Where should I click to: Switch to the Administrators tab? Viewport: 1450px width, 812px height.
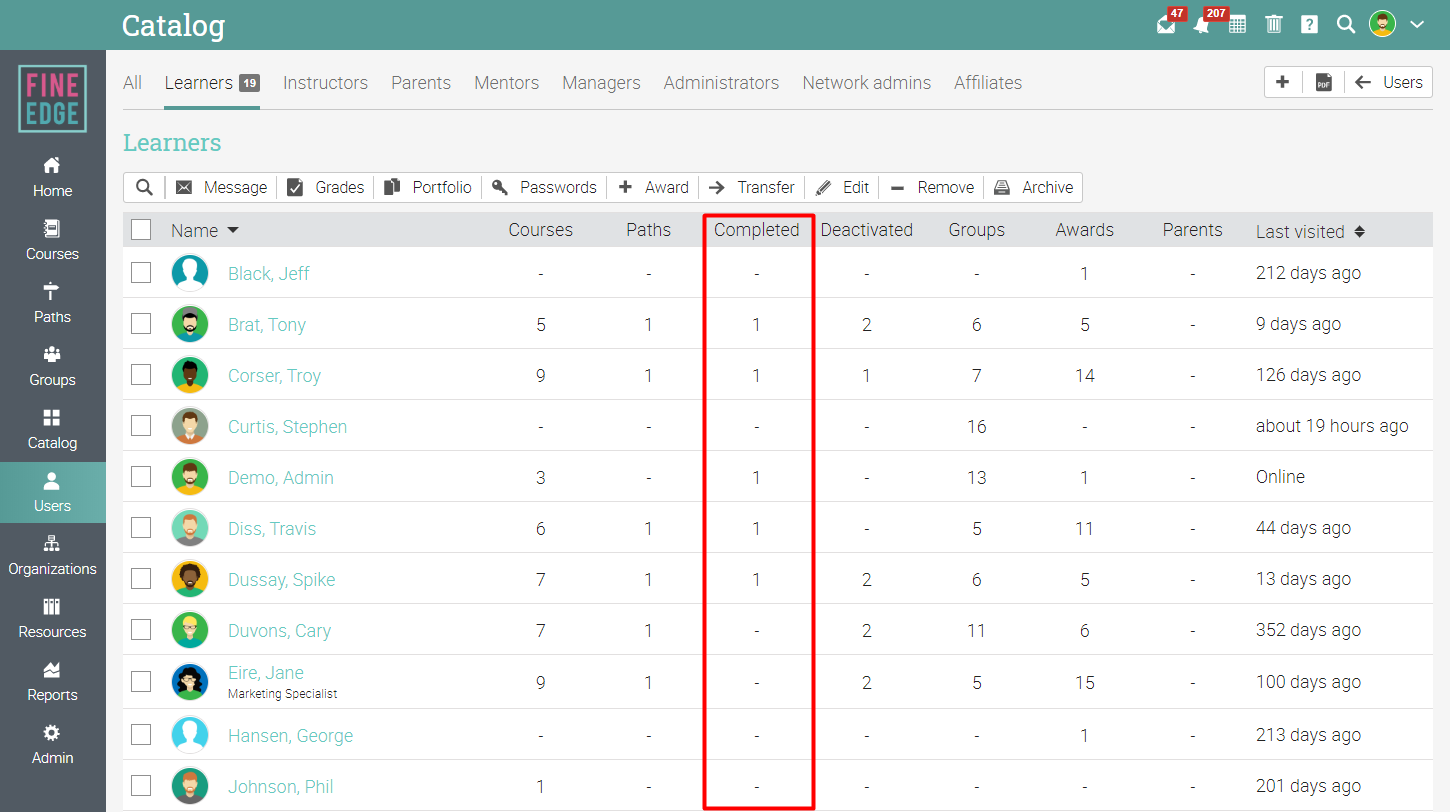721,83
